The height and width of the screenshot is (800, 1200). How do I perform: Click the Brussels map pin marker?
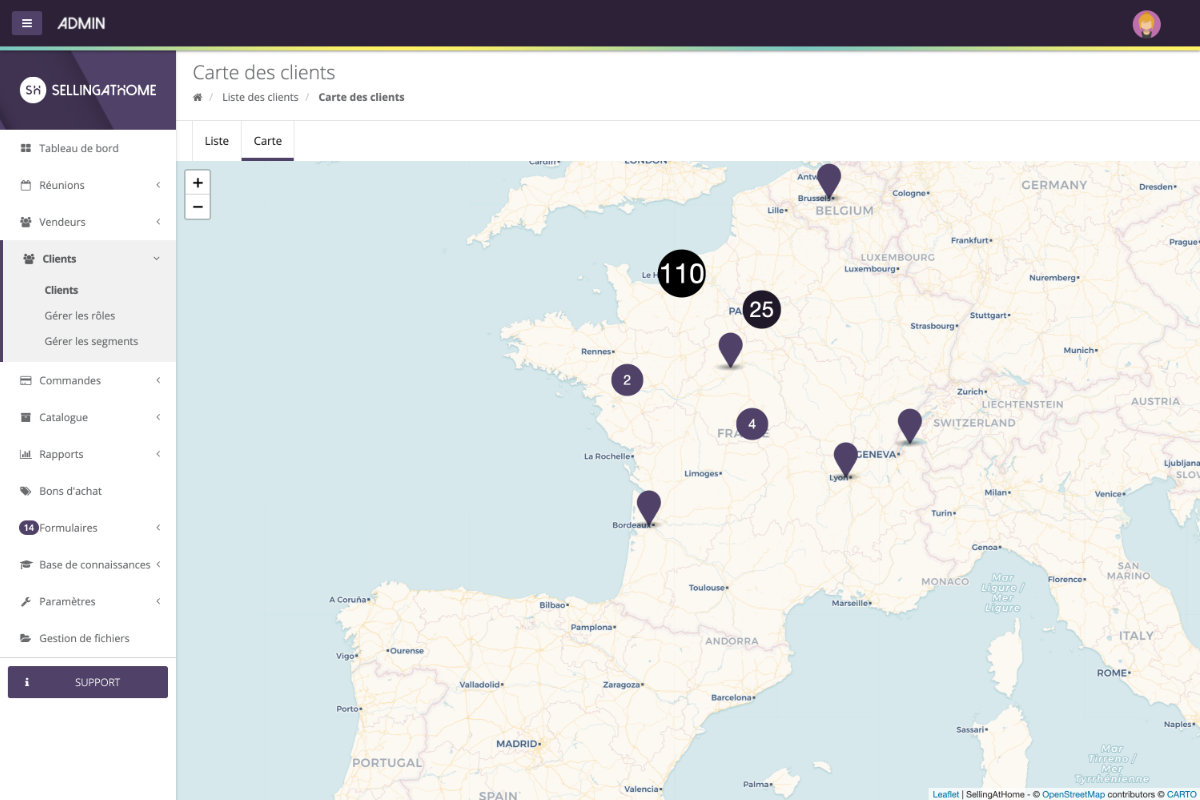point(828,181)
